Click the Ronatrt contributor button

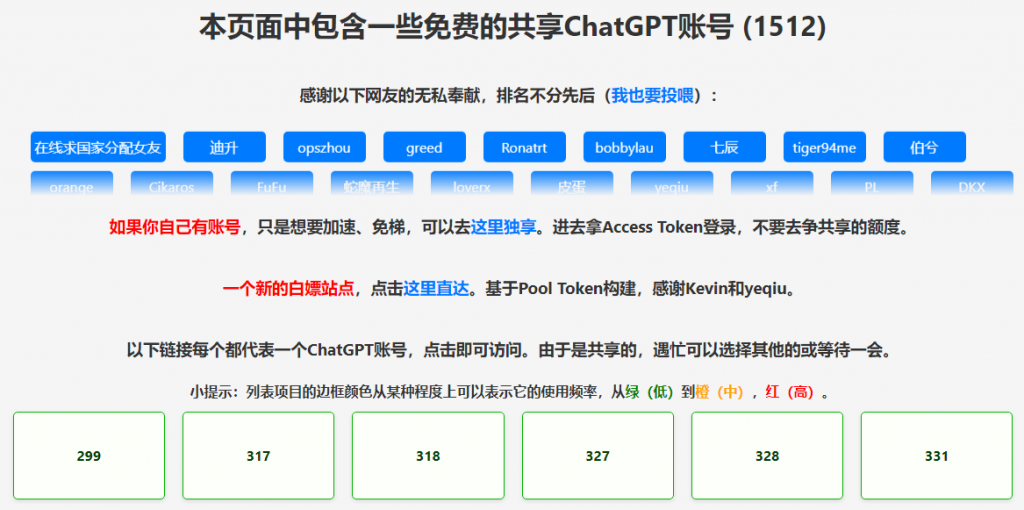coord(524,147)
